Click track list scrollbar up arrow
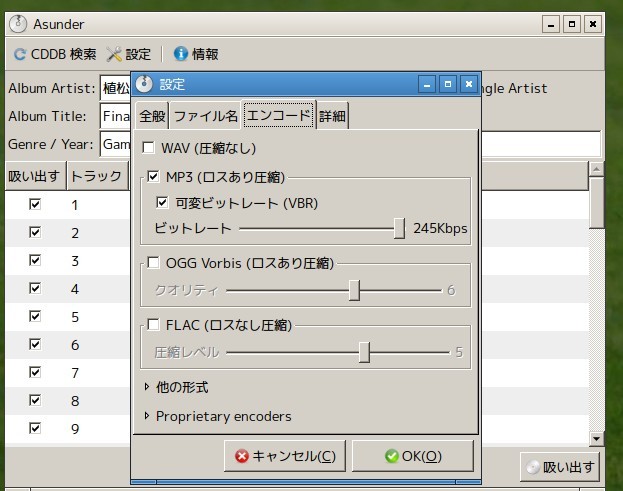The image size is (623, 491). [596, 169]
